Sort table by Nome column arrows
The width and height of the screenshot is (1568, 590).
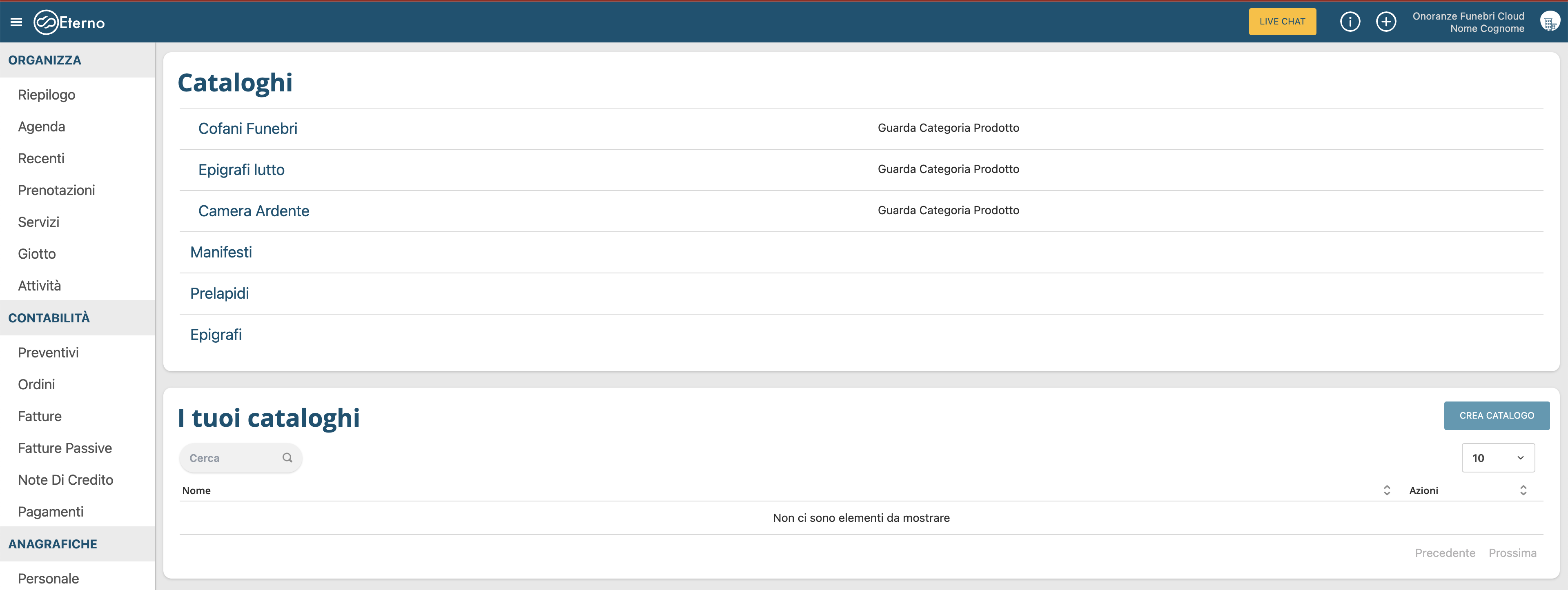(1387, 490)
